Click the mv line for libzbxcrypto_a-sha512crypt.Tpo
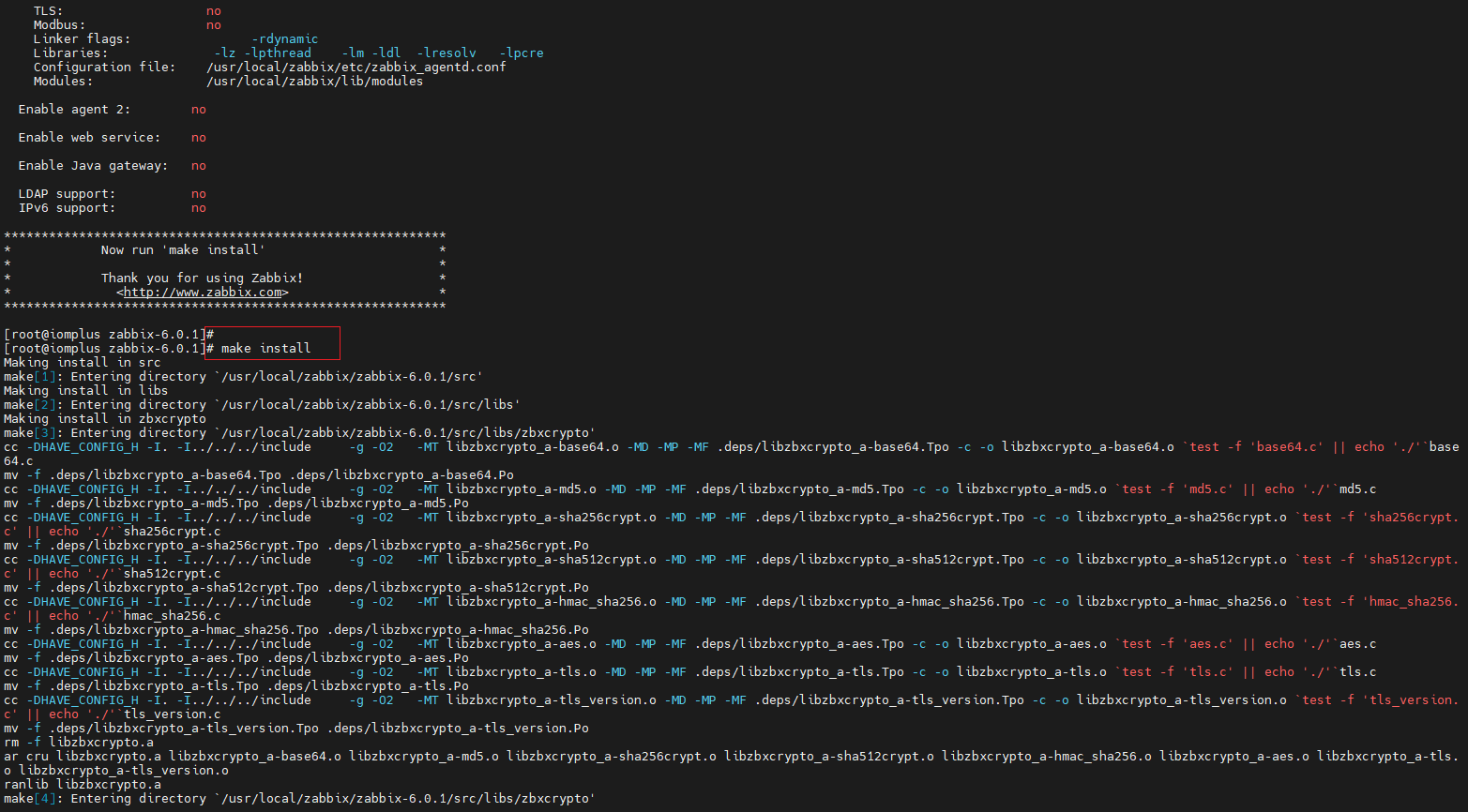This screenshot has width=1468, height=812. (x=296, y=588)
